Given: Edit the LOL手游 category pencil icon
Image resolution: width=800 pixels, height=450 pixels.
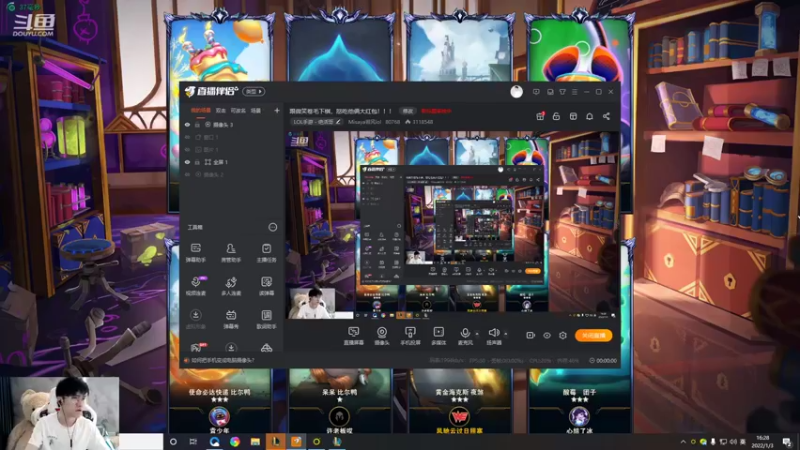Looking at the screenshot, I should coord(338,122).
